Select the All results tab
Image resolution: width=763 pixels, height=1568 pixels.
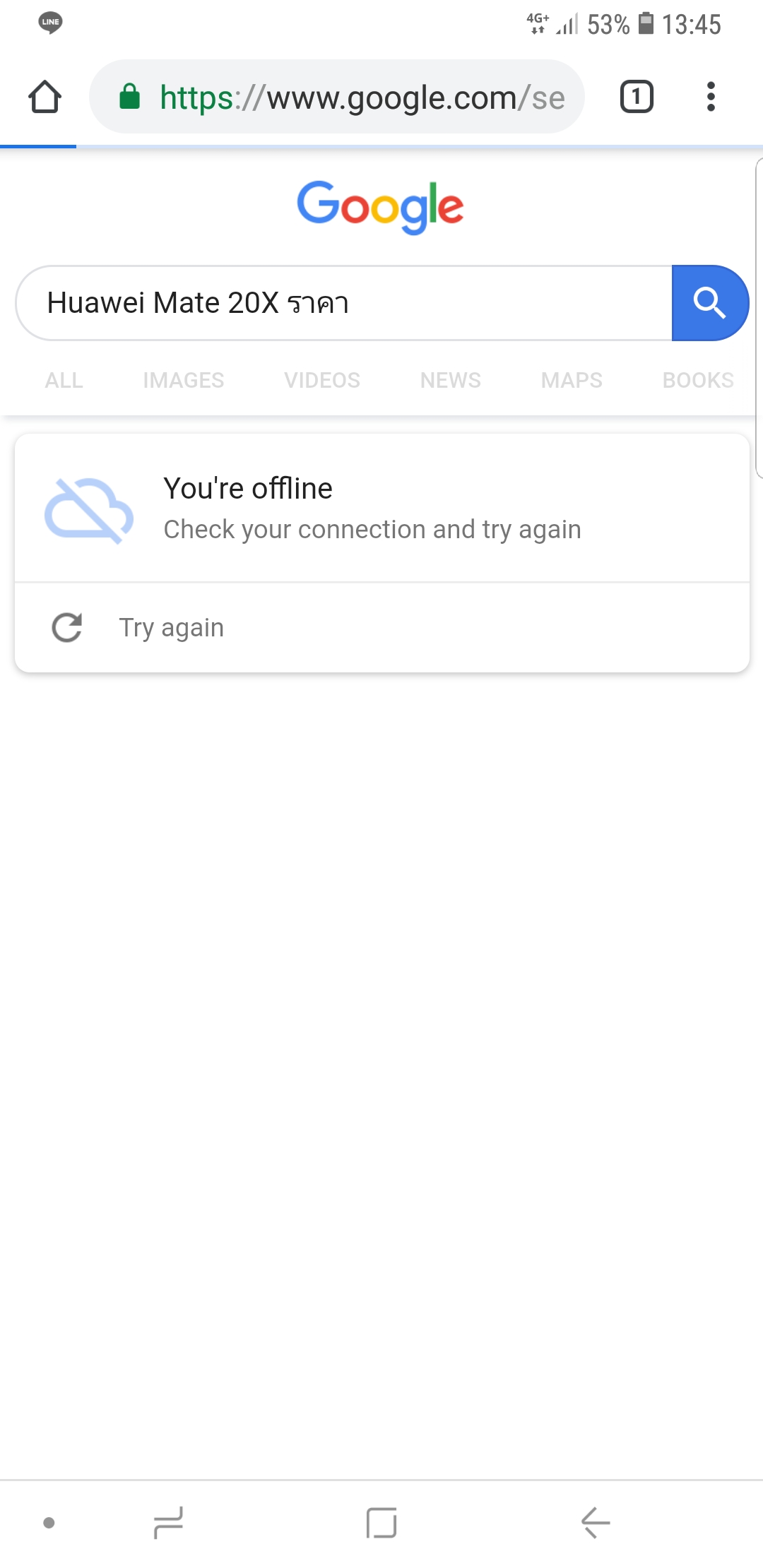pyautogui.click(x=64, y=380)
